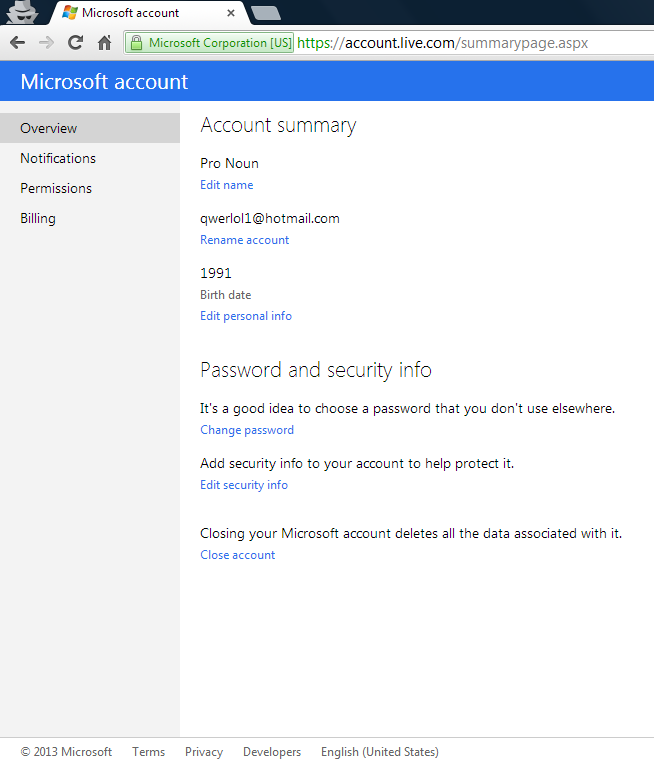The height and width of the screenshot is (768, 654).
Task: Click the browser back arrow
Action: pyautogui.click(x=17, y=43)
